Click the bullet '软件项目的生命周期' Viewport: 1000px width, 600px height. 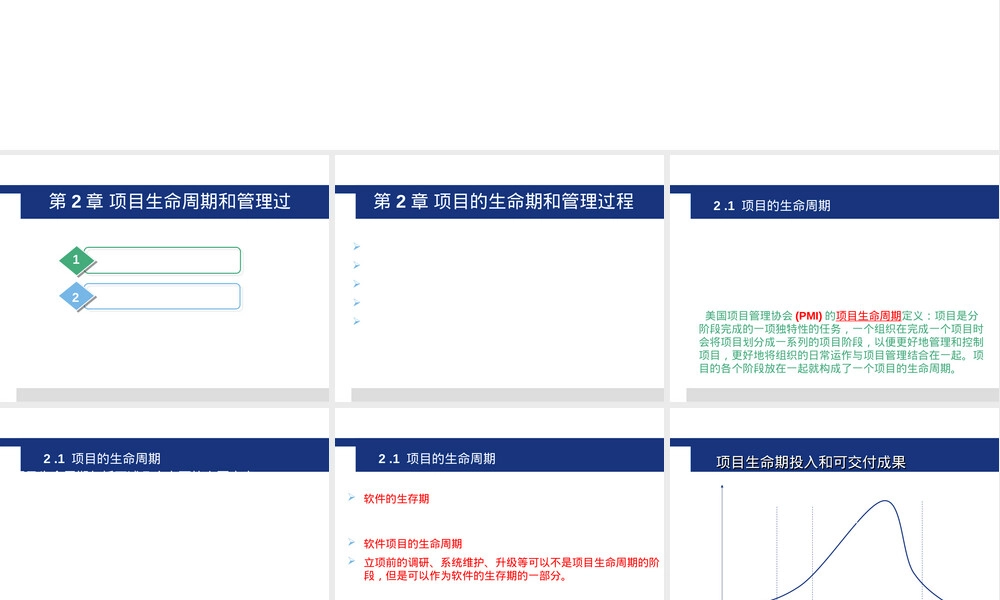[x=413, y=544]
